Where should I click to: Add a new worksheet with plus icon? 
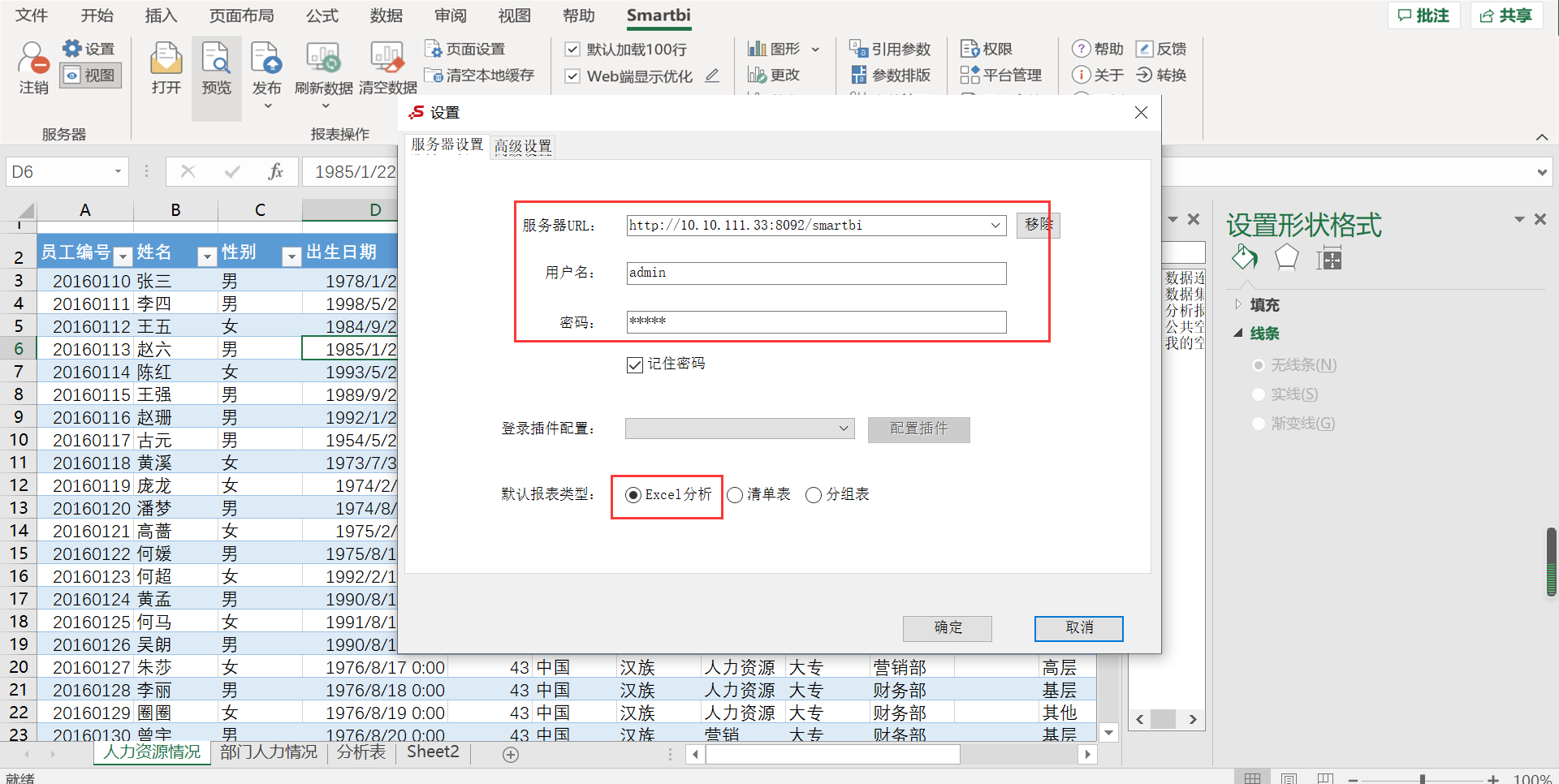point(511,755)
